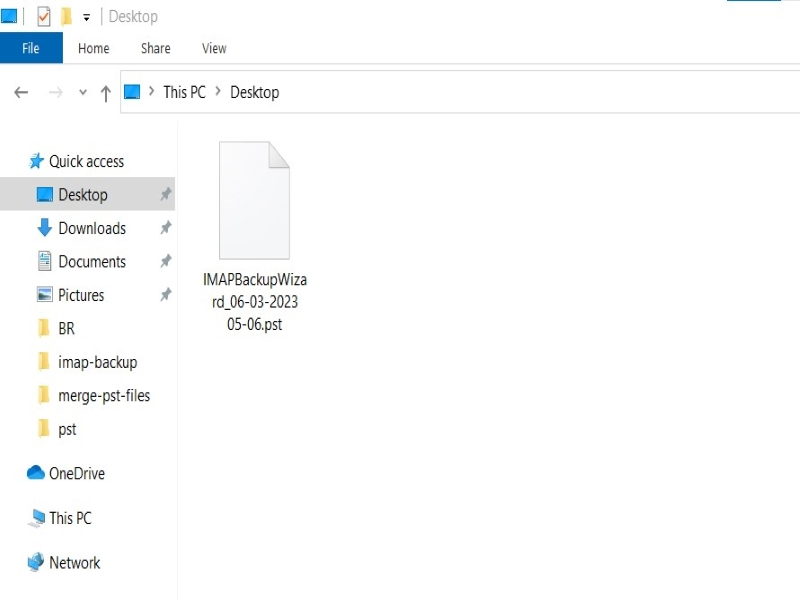The width and height of the screenshot is (800, 600).
Task: Open the Customize Quick Access Toolbar dropdown arrow
Action: click(86, 18)
